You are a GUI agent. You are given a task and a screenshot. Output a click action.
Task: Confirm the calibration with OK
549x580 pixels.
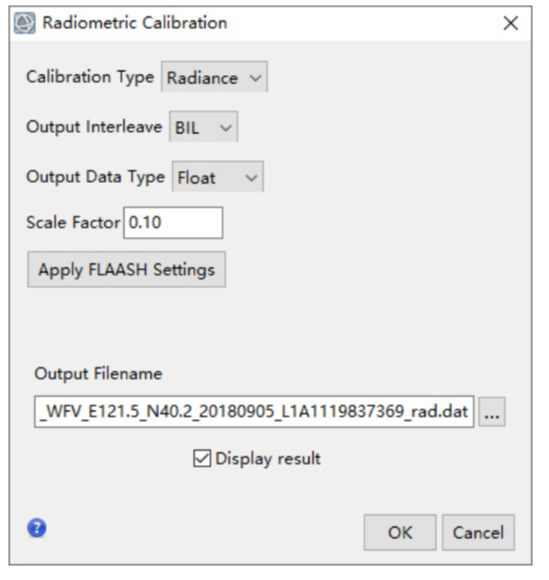[x=400, y=533]
